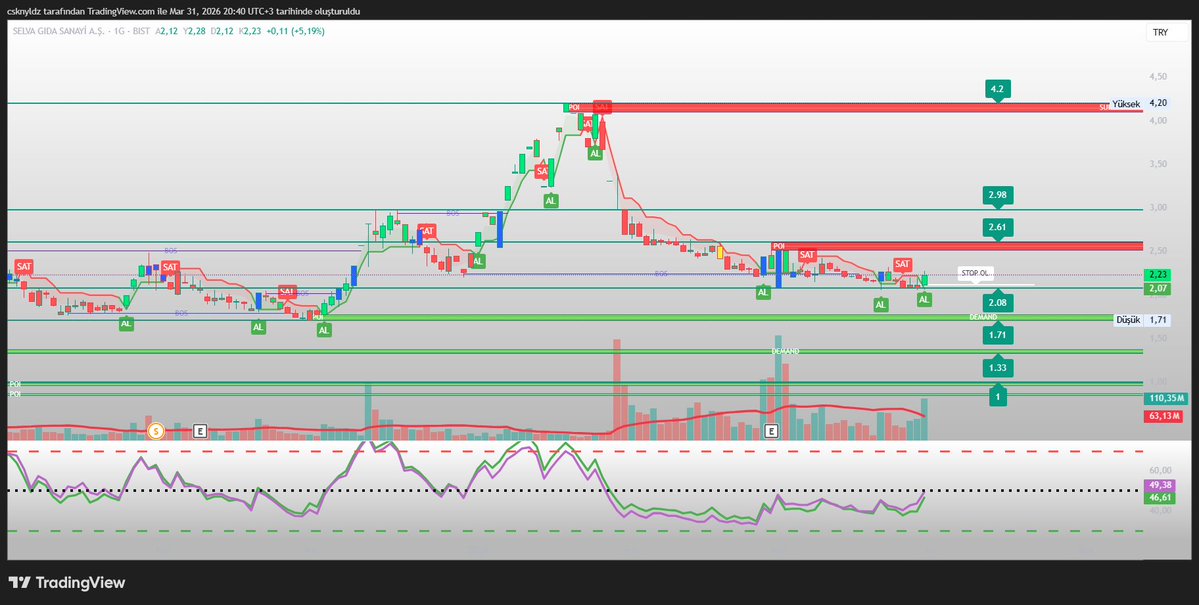Click the 3,00 price axis value

1158,207
